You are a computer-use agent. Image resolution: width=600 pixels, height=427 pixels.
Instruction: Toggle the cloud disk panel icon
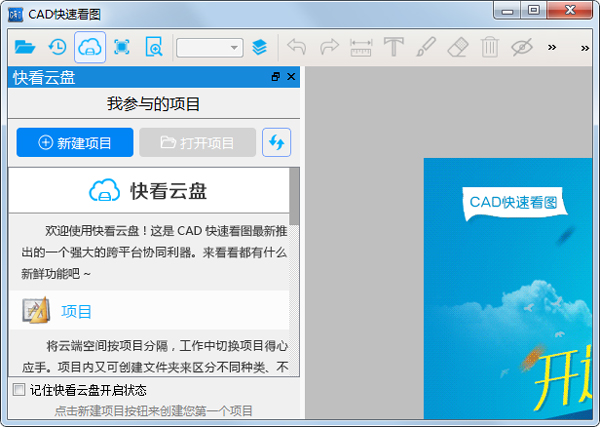90,47
